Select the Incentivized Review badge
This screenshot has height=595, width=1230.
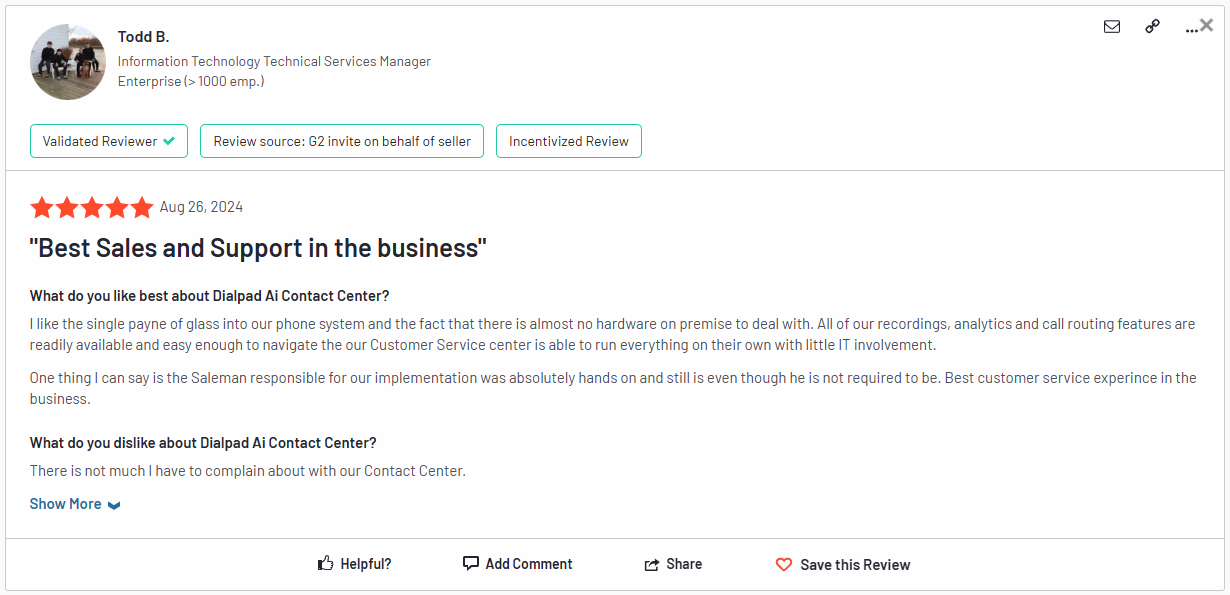point(568,140)
